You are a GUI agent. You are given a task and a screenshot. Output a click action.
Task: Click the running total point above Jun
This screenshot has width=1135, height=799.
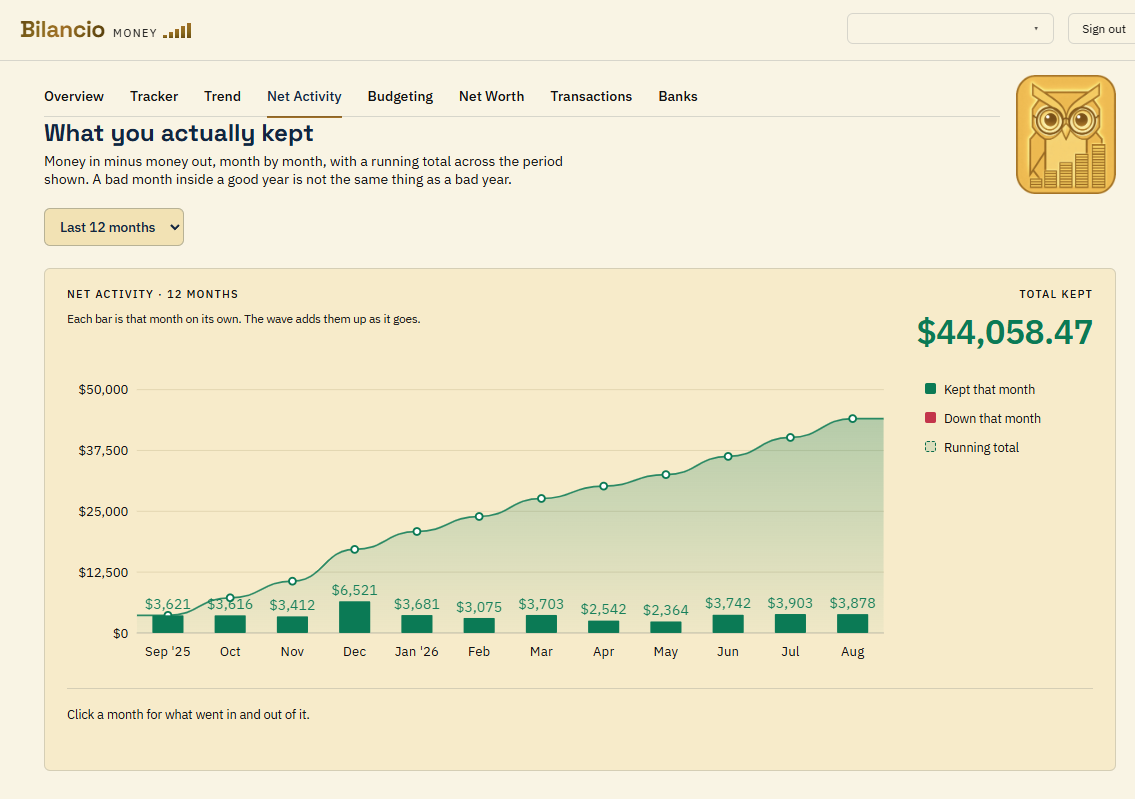click(x=728, y=456)
